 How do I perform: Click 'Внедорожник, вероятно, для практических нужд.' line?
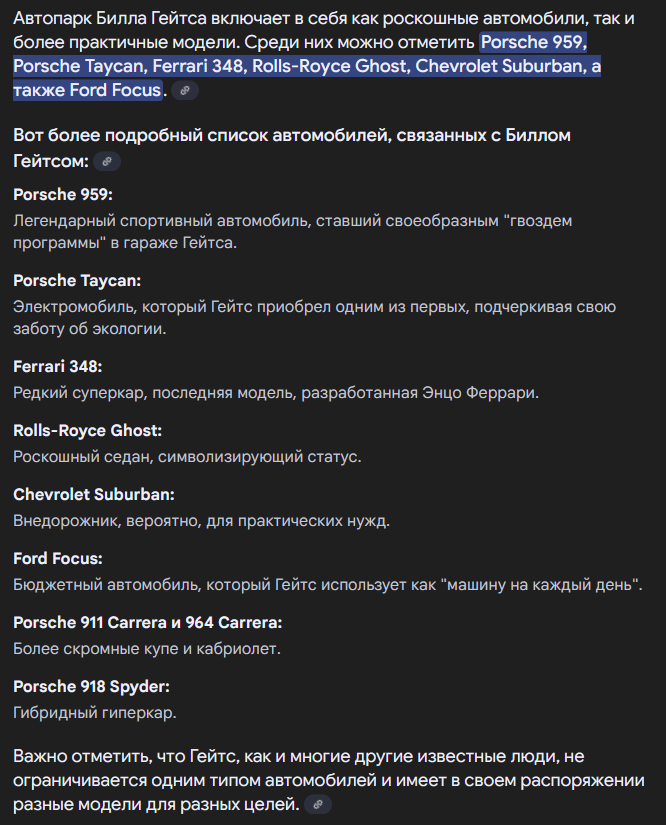(201, 521)
